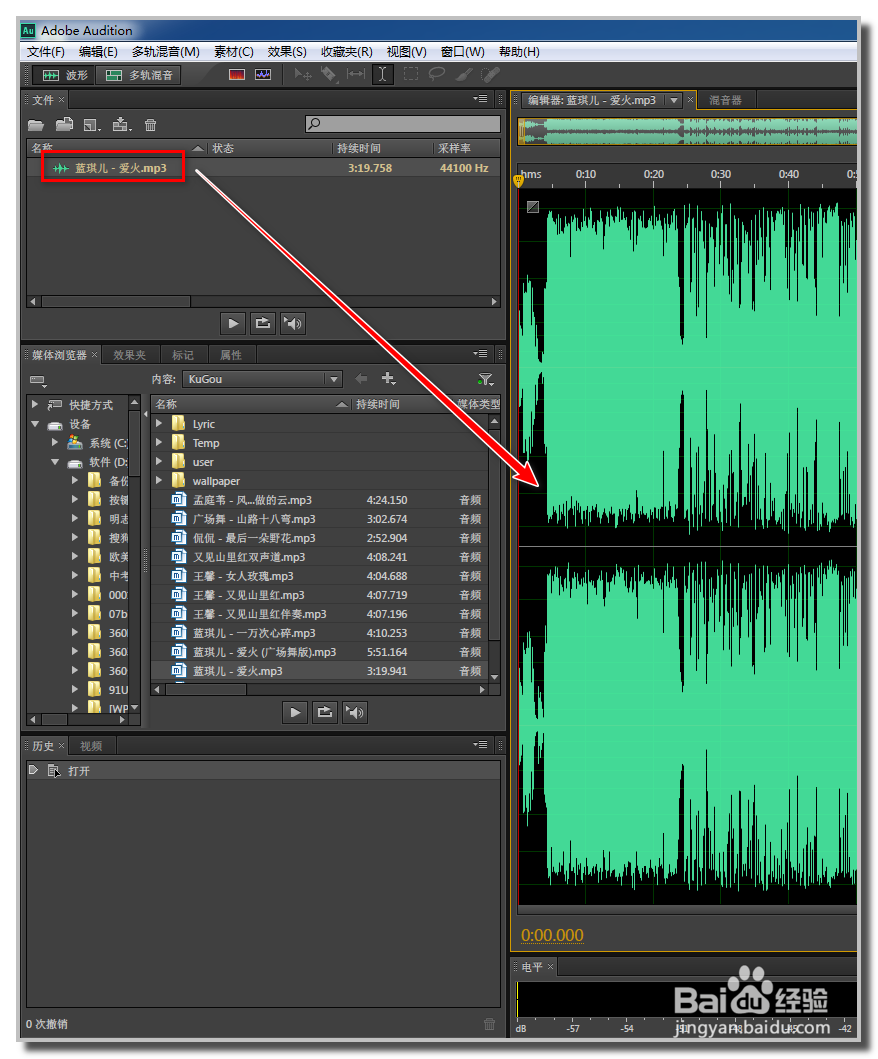Expand the 系统 (C:) drive

[55, 442]
